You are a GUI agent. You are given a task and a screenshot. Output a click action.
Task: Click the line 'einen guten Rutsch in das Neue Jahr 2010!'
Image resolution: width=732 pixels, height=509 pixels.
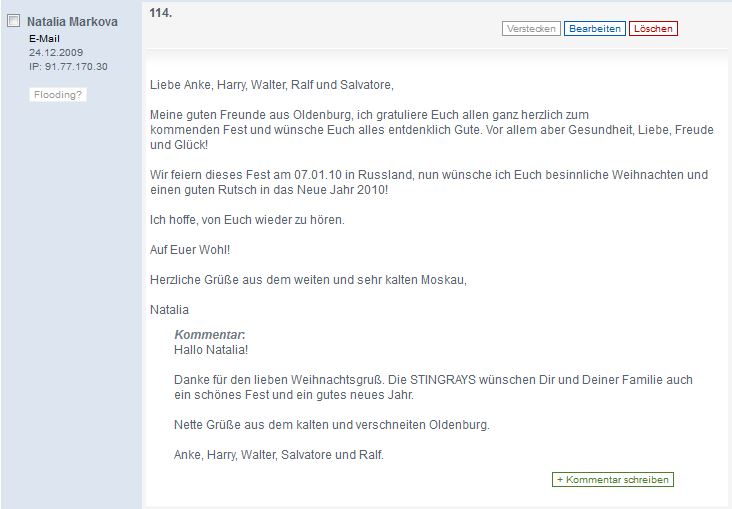[x=269, y=190]
